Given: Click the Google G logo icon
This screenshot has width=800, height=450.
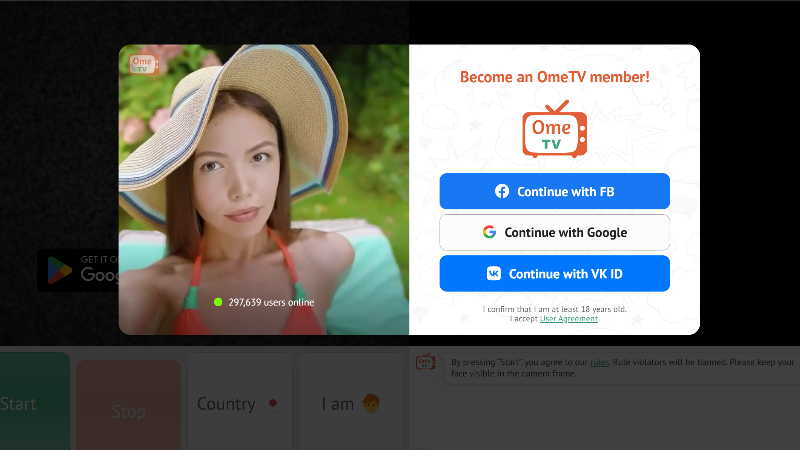Looking at the screenshot, I should coord(489,232).
